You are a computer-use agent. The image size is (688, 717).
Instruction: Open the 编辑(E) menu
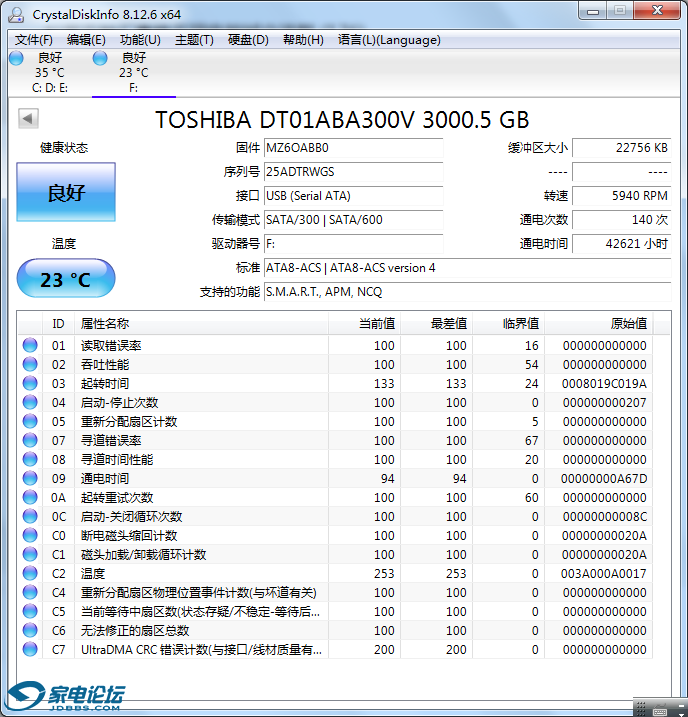tap(86, 40)
